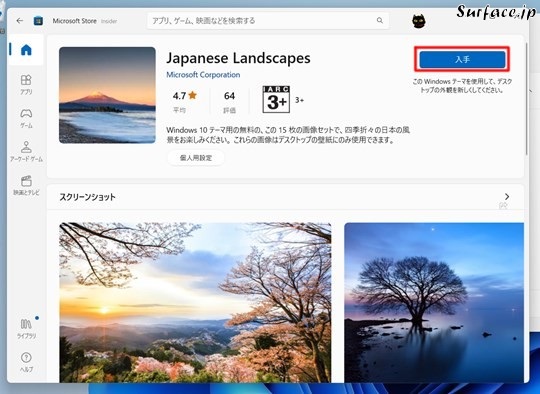The width and height of the screenshot is (540, 394).
Task: Open the Home sidebar tab
Action: (26, 50)
